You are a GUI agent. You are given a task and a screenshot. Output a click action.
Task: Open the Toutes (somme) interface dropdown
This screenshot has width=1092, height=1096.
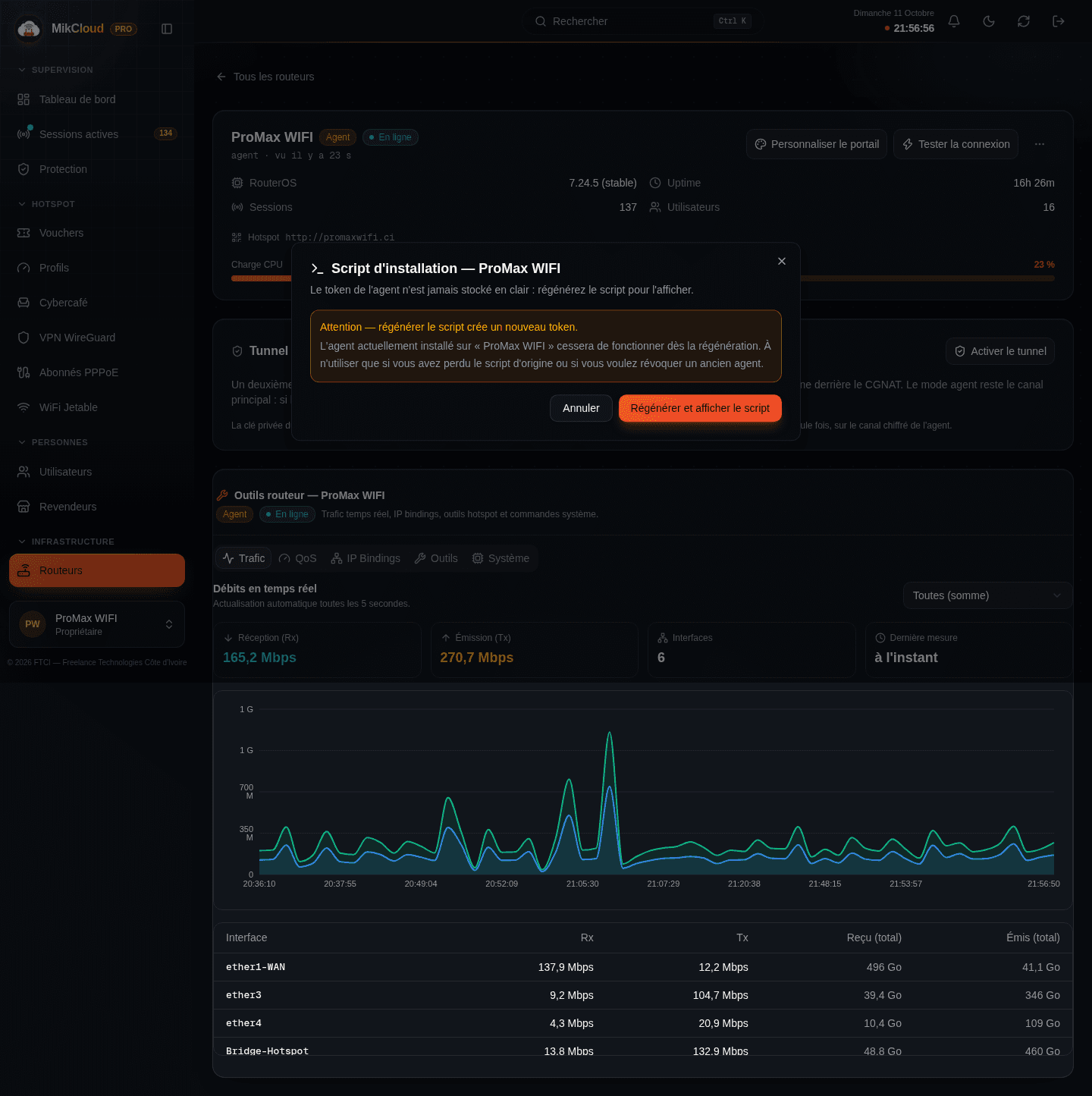(987, 595)
